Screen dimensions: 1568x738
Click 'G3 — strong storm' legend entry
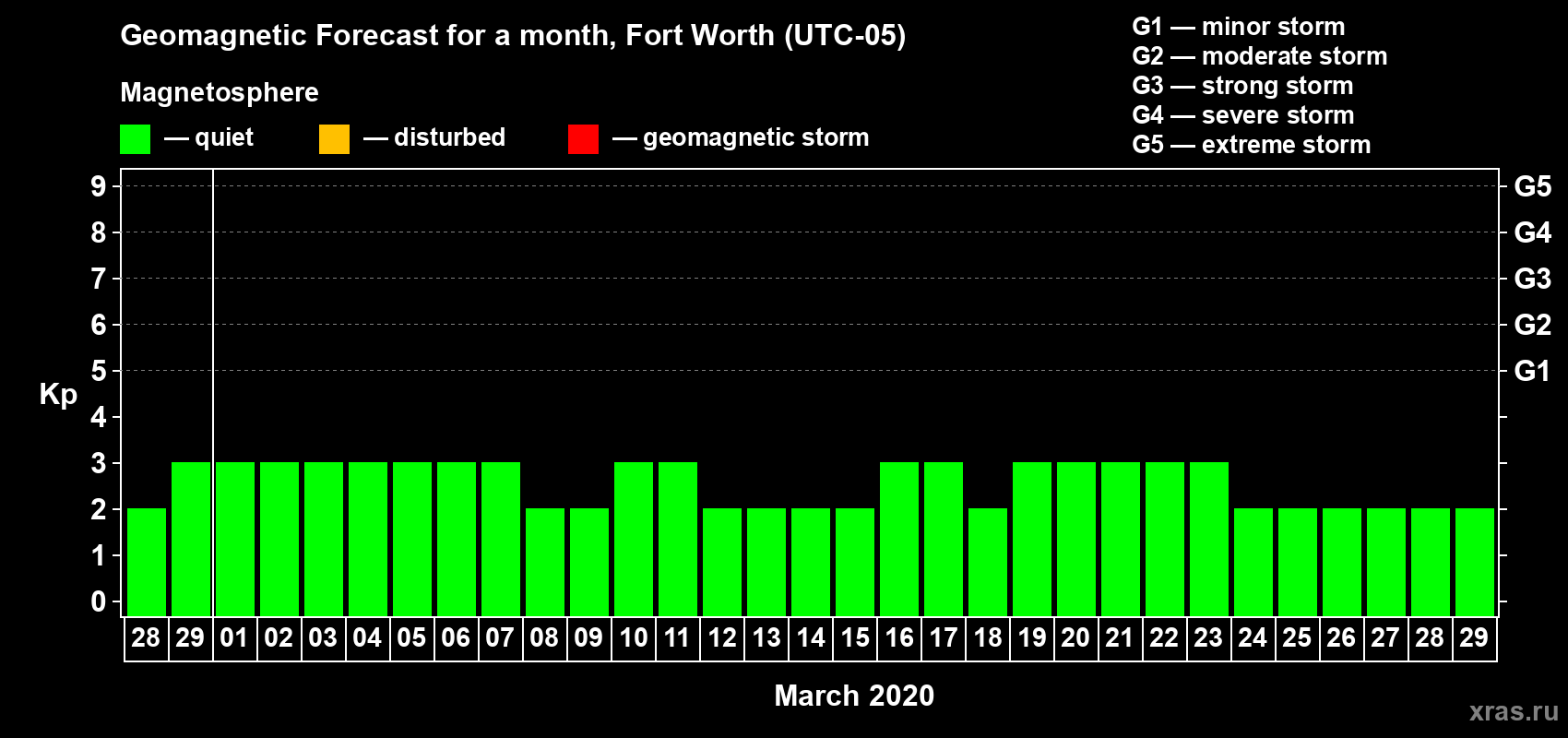(x=1242, y=86)
